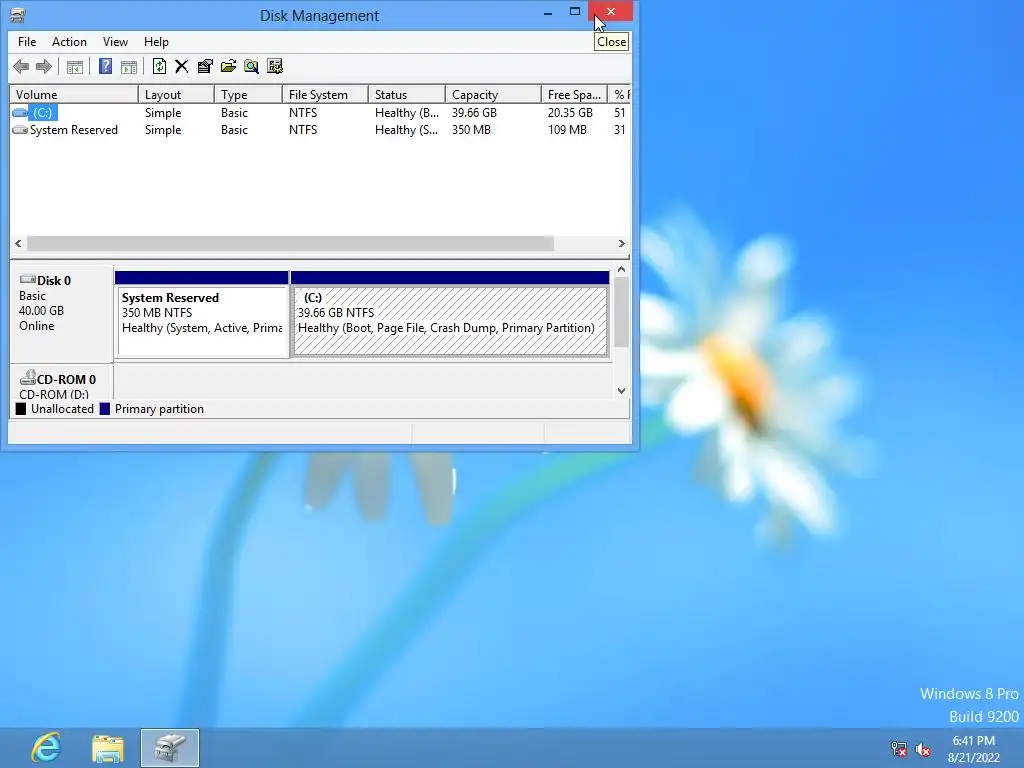This screenshot has height=768, width=1024.
Task: Click the disk pane scroll up arrow
Action: [622, 269]
